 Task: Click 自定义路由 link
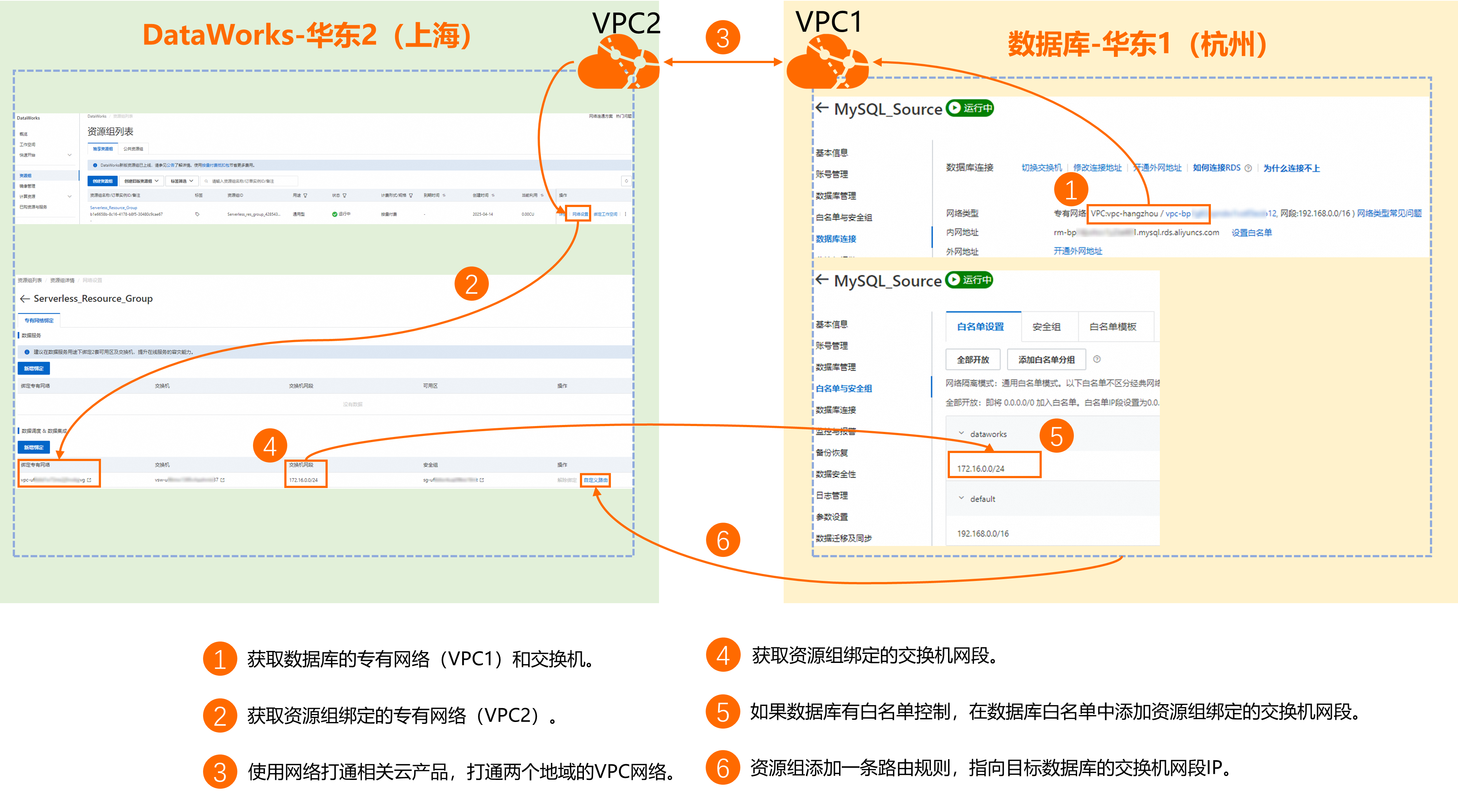(x=596, y=480)
